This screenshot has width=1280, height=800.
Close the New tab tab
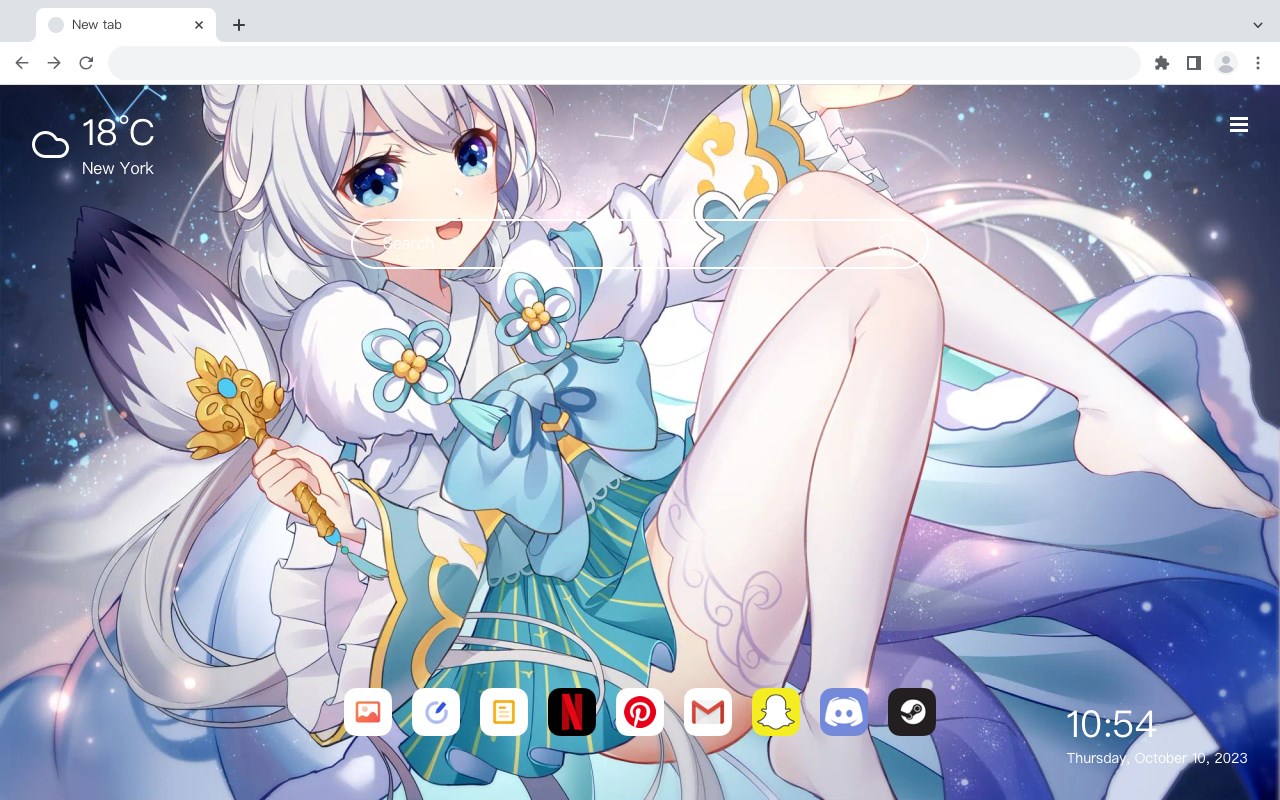point(199,25)
